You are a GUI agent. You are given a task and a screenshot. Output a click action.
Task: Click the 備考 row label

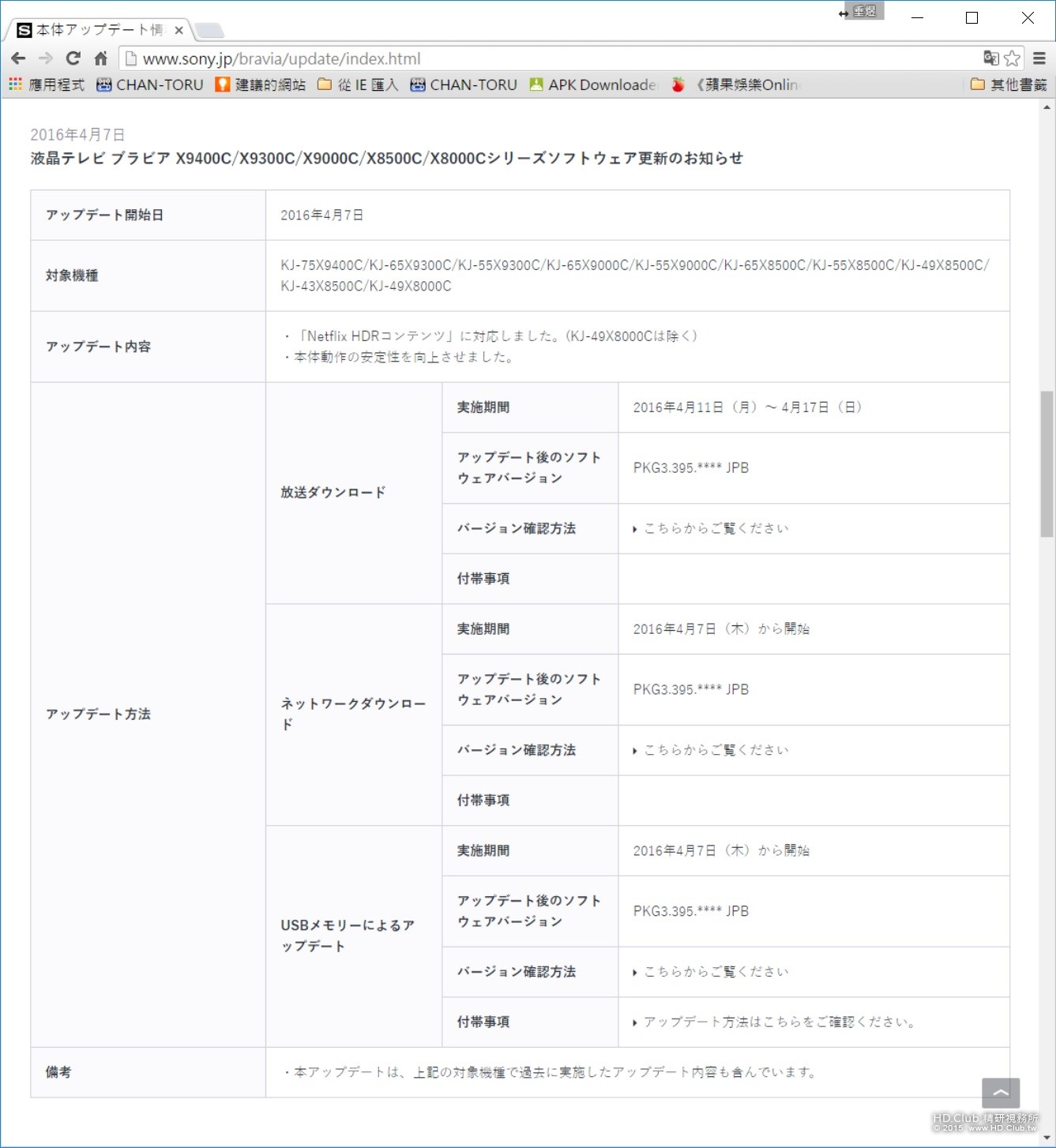point(58,1072)
